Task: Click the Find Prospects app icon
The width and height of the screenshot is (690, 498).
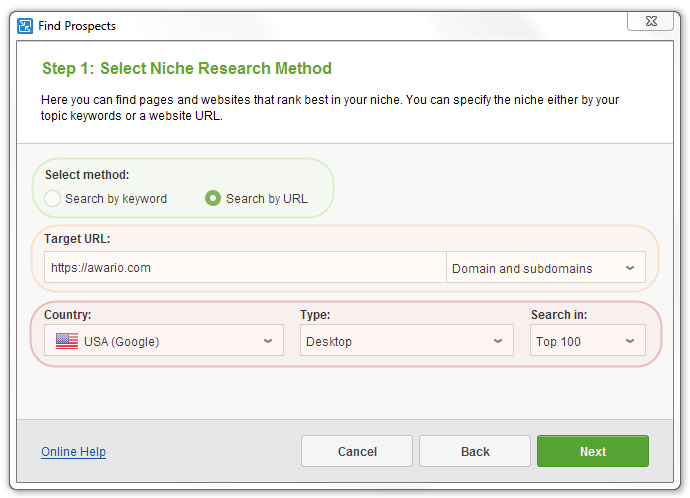Action: [25, 26]
